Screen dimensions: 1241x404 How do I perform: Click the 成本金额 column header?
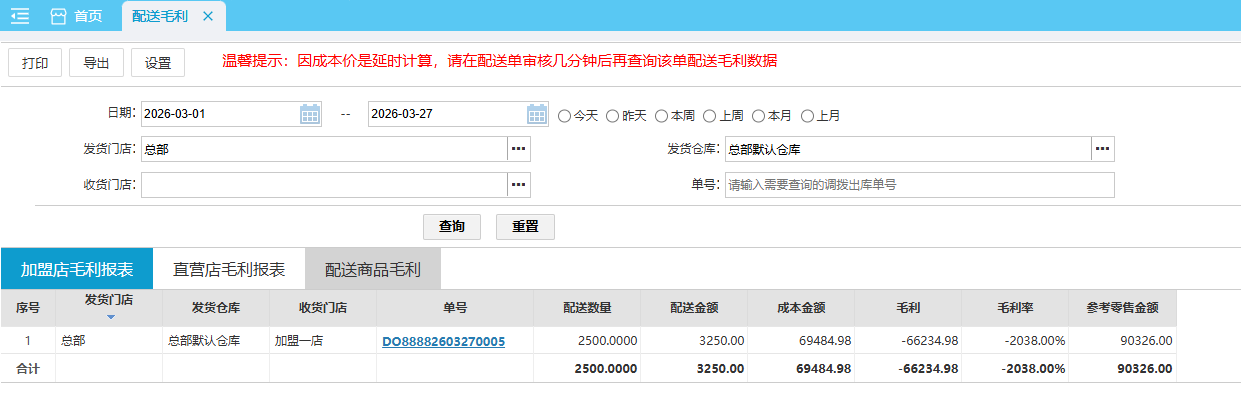802,307
